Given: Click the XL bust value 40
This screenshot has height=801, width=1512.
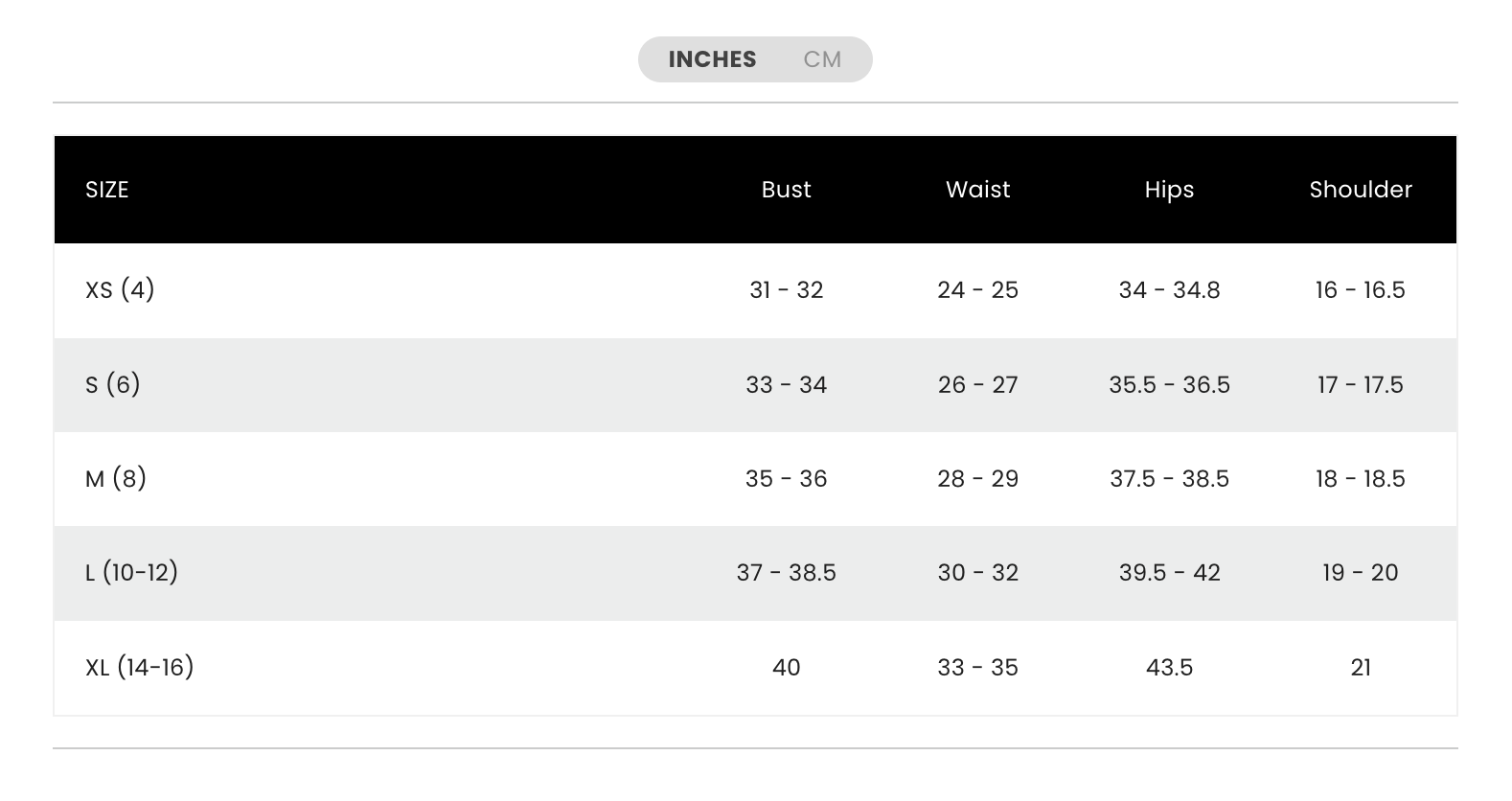Looking at the screenshot, I should coord(786,667).
